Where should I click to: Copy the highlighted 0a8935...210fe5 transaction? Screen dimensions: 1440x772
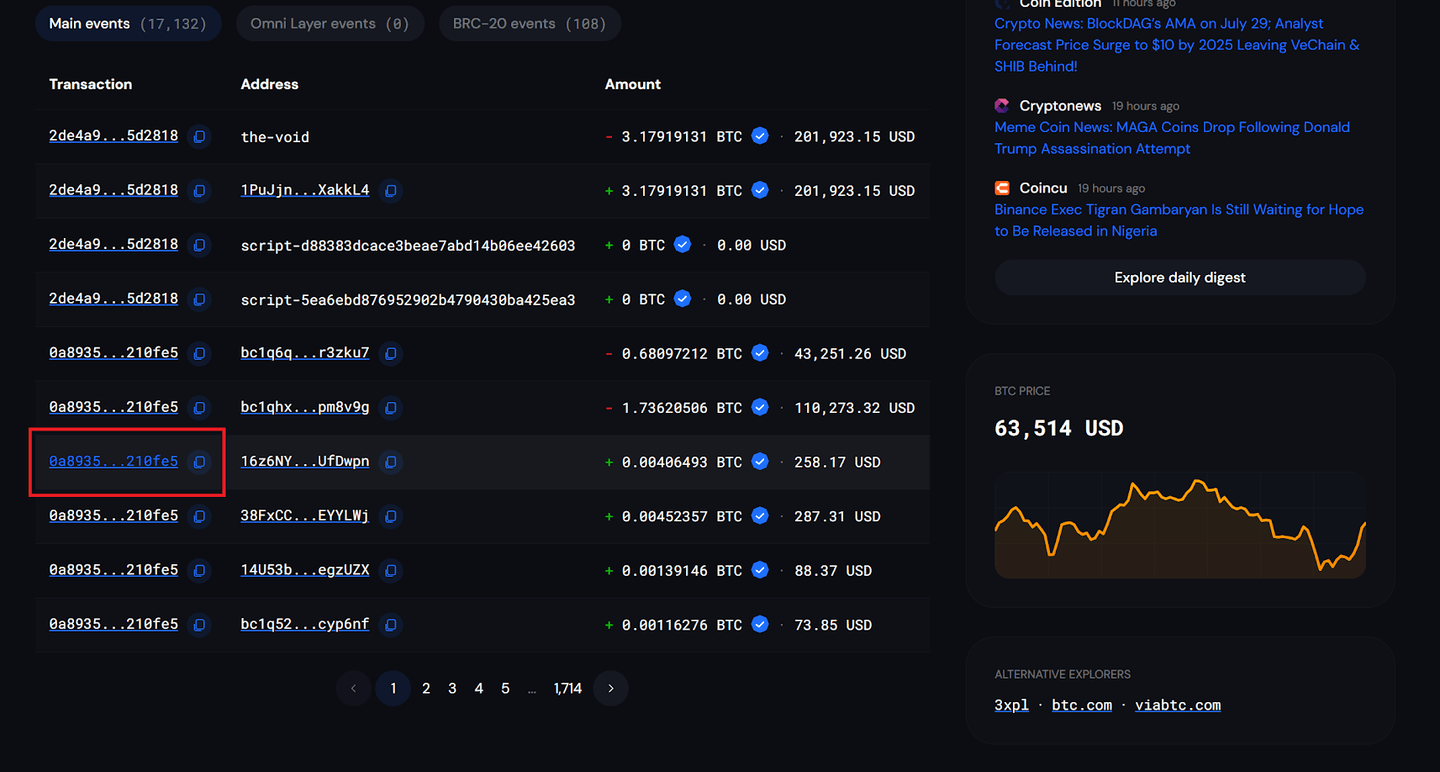(199, 462)
